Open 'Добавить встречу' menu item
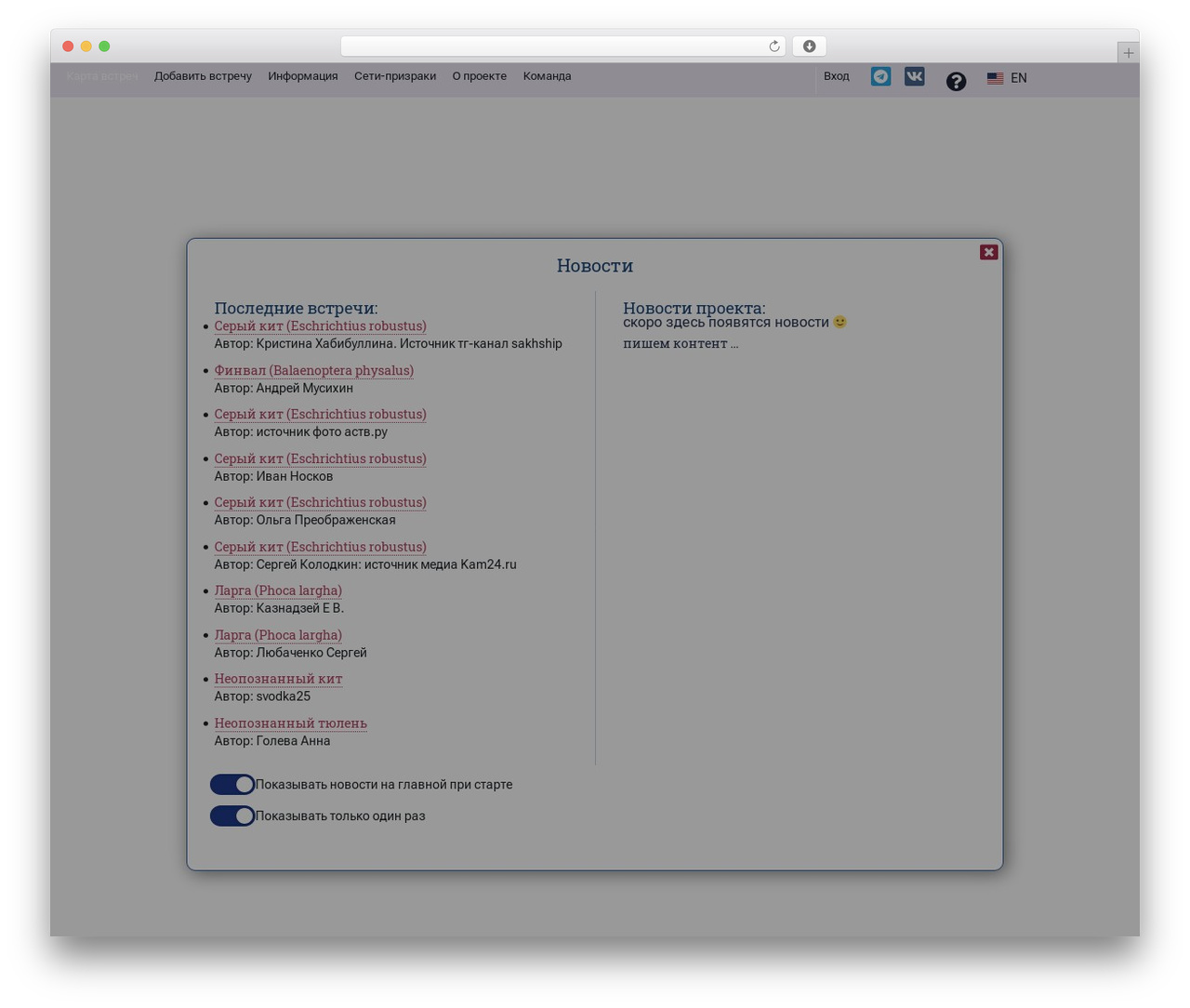 [x=203, y=76]
